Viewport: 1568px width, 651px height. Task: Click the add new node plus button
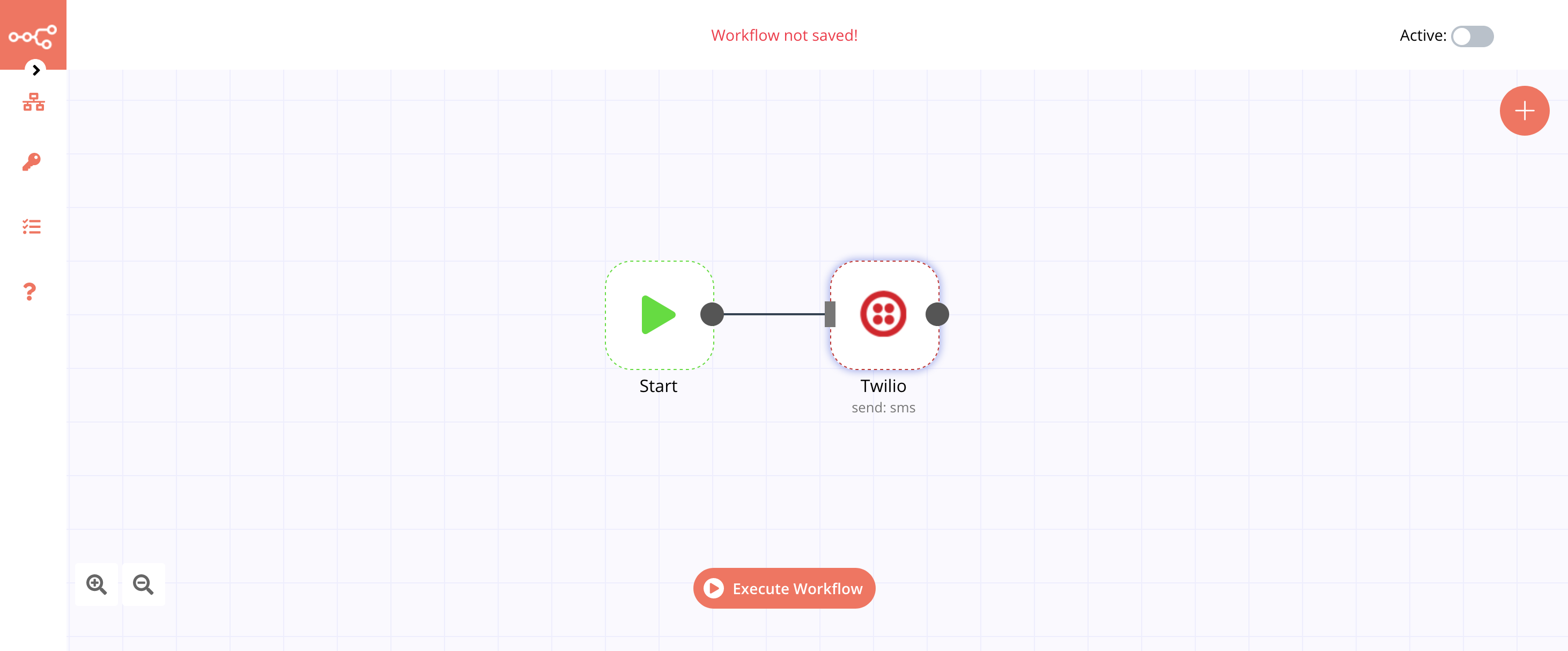coord(1524,111)
